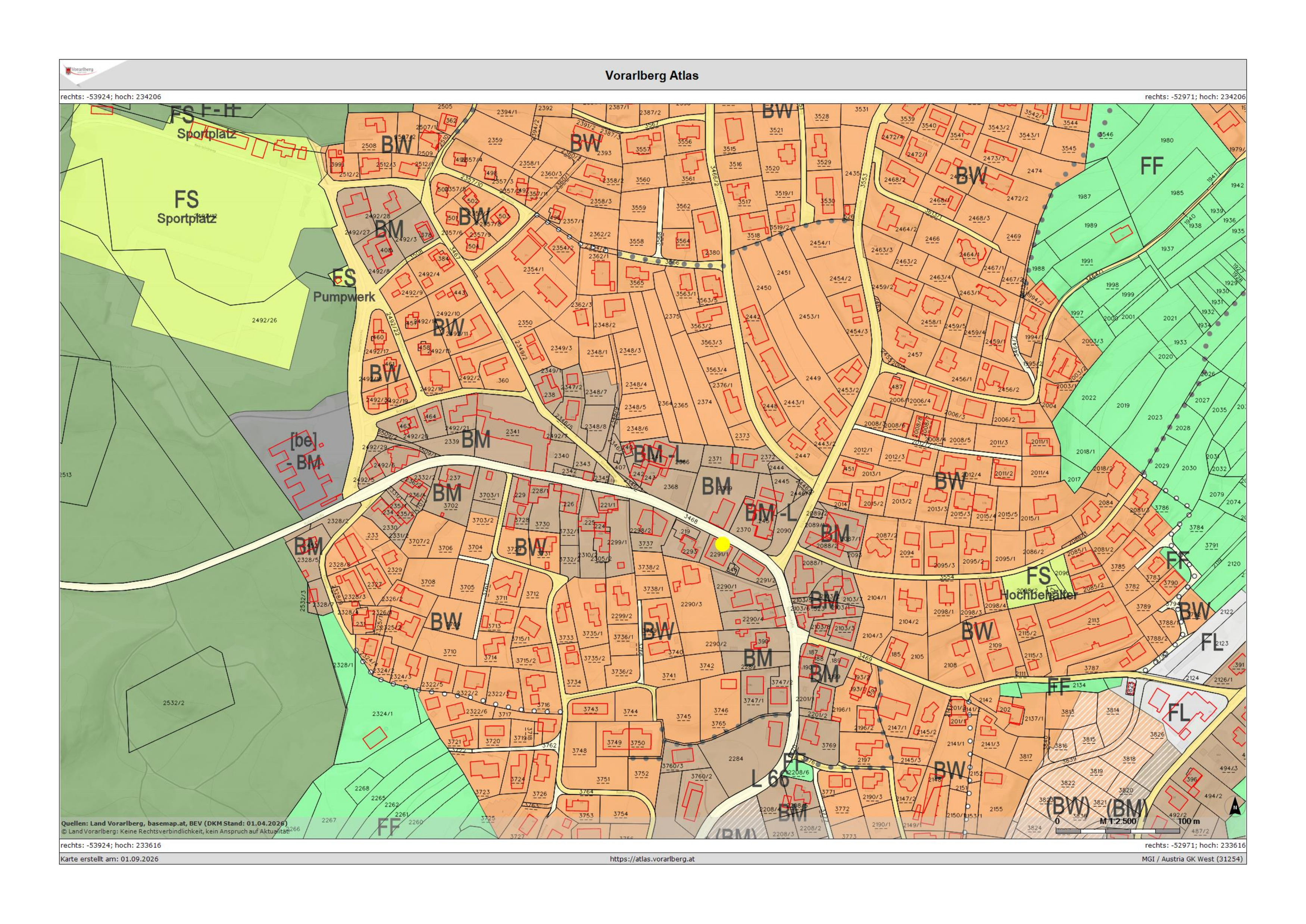This screenshot has height=924, width=1306.
Task: Click parcel number 2449
Action: [x=813, y=378]
